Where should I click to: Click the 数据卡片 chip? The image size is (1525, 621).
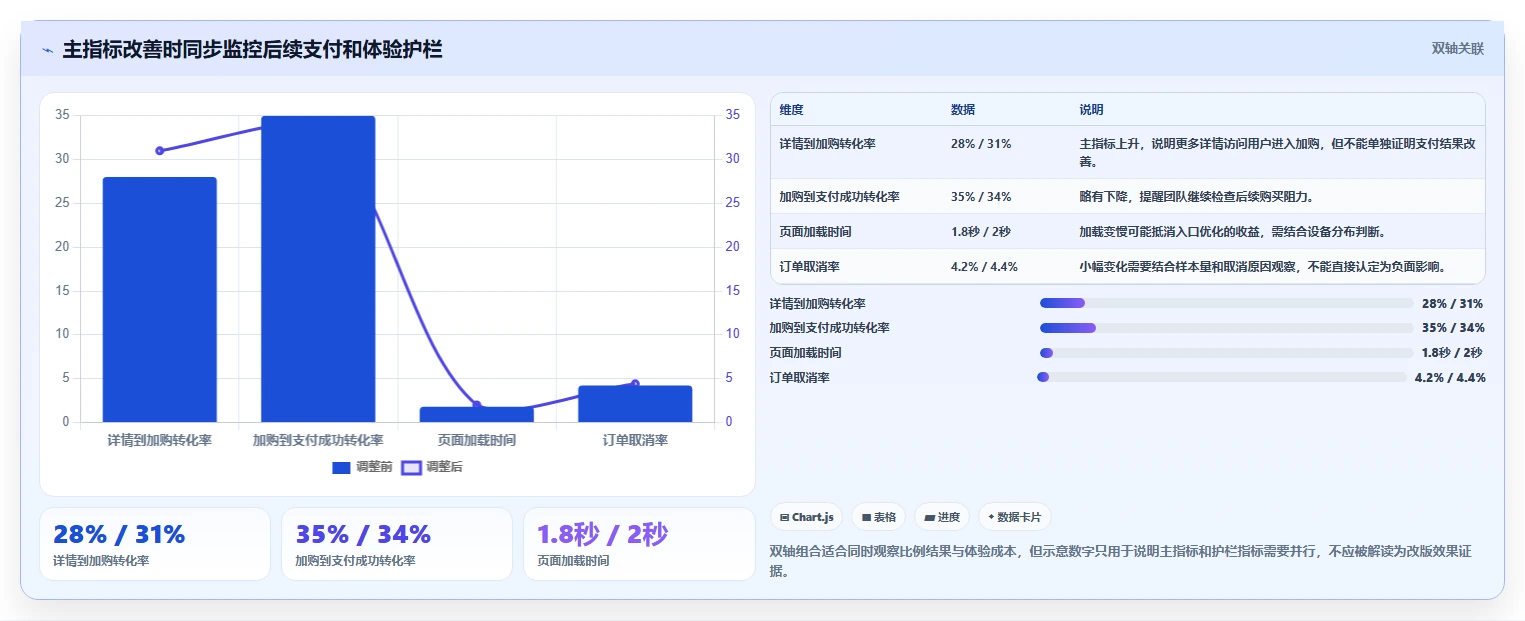1014,517
